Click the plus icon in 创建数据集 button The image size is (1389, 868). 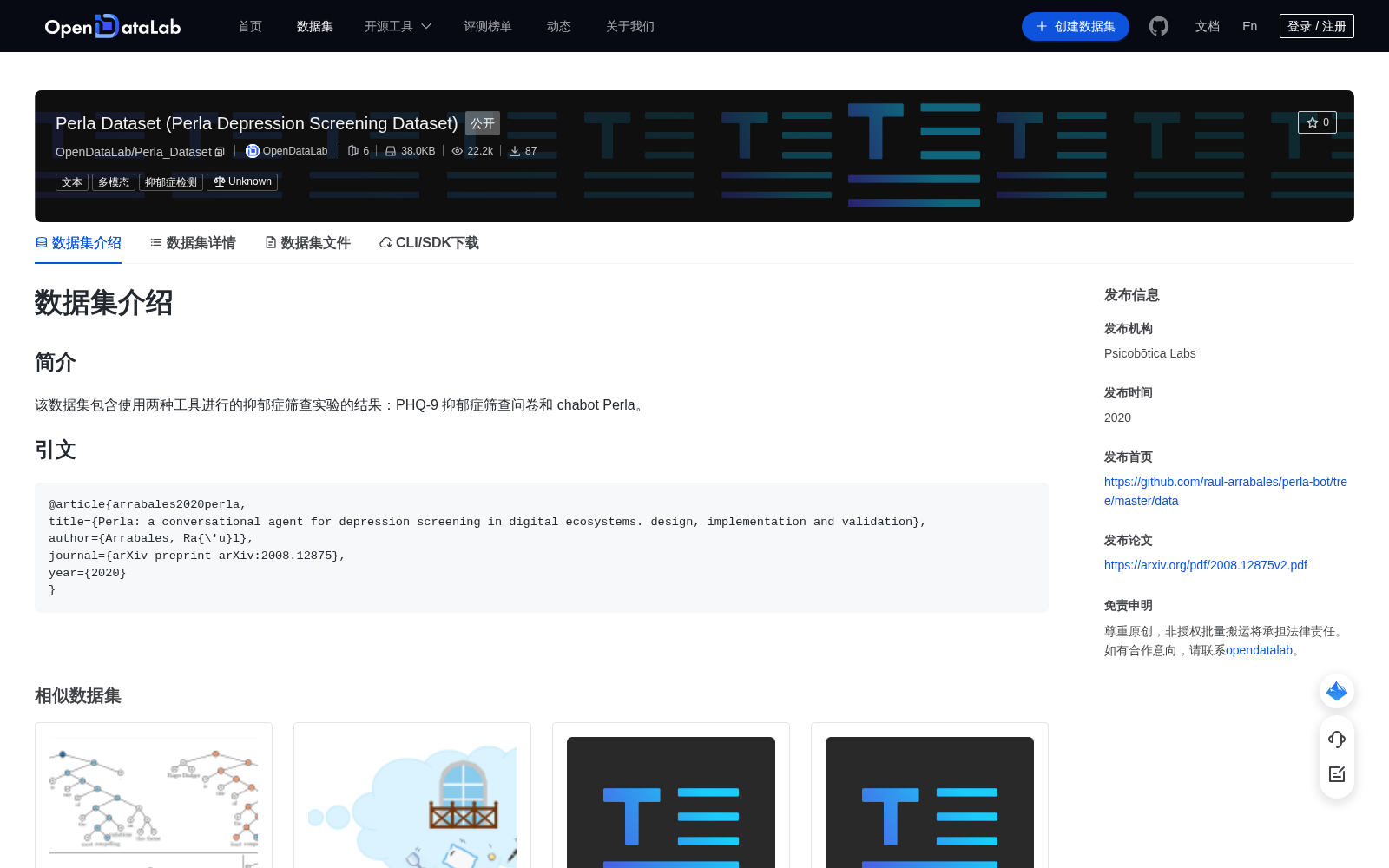click(x=1042, y=26)
